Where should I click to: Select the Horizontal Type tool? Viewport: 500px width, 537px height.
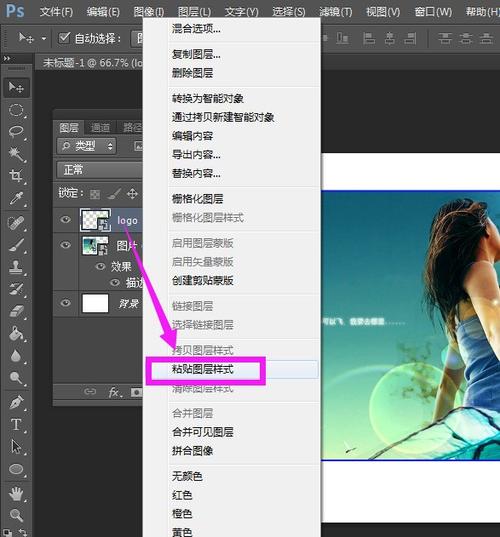pos(16,425)
